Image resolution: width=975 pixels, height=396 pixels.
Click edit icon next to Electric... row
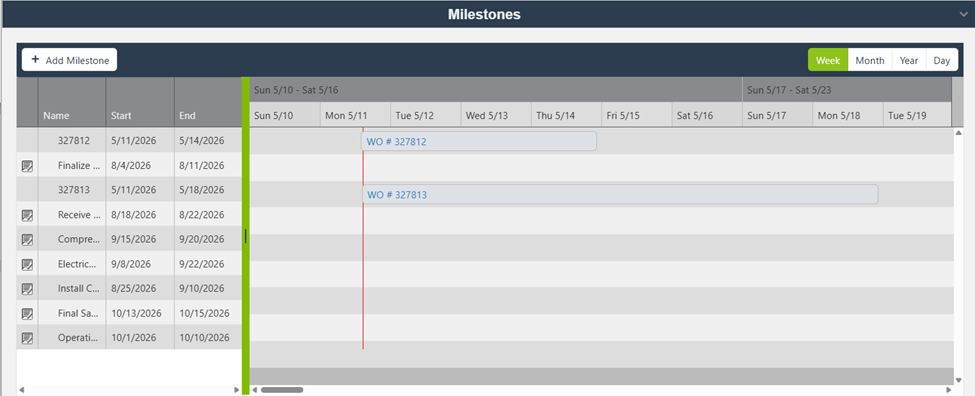pyautogui.click(x=27, y=264)
